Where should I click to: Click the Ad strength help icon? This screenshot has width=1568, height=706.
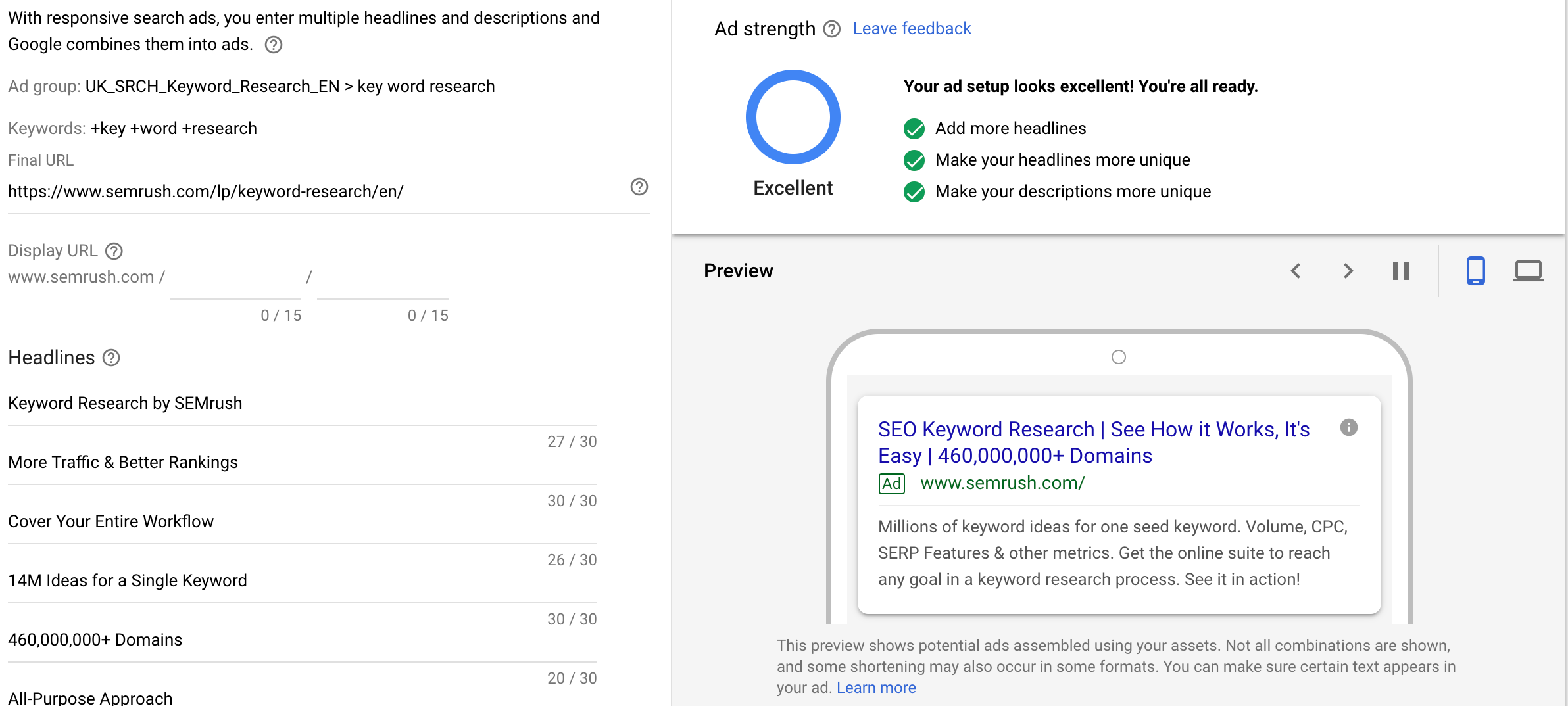832,29
